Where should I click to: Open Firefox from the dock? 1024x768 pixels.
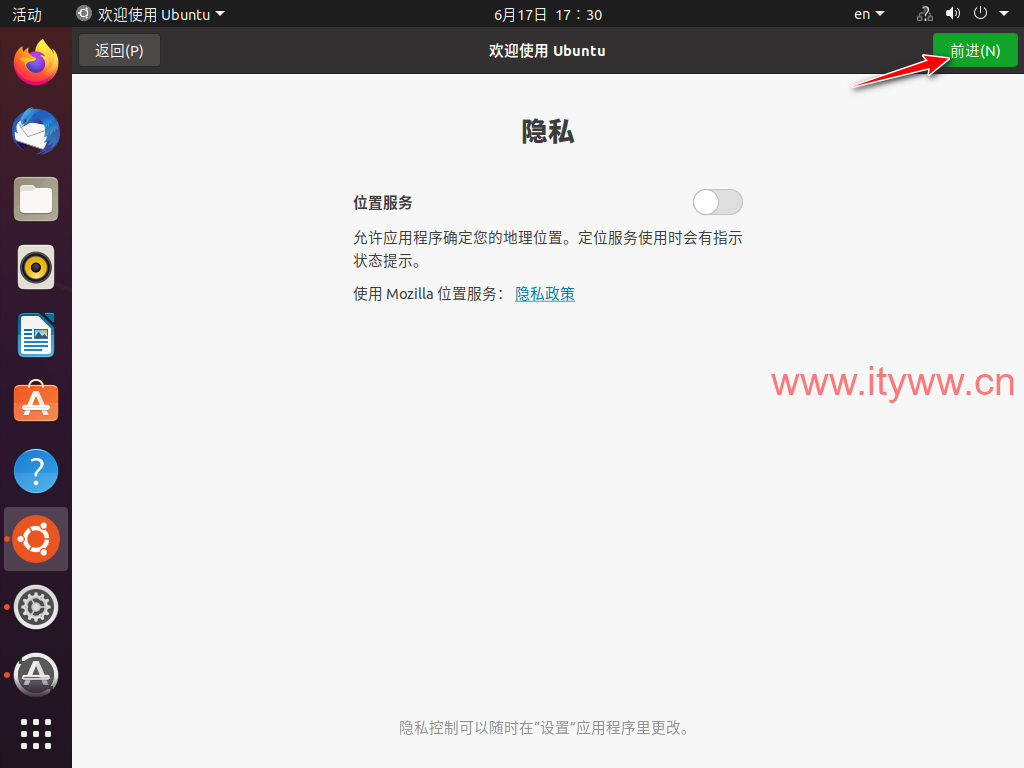click(36, 63)
